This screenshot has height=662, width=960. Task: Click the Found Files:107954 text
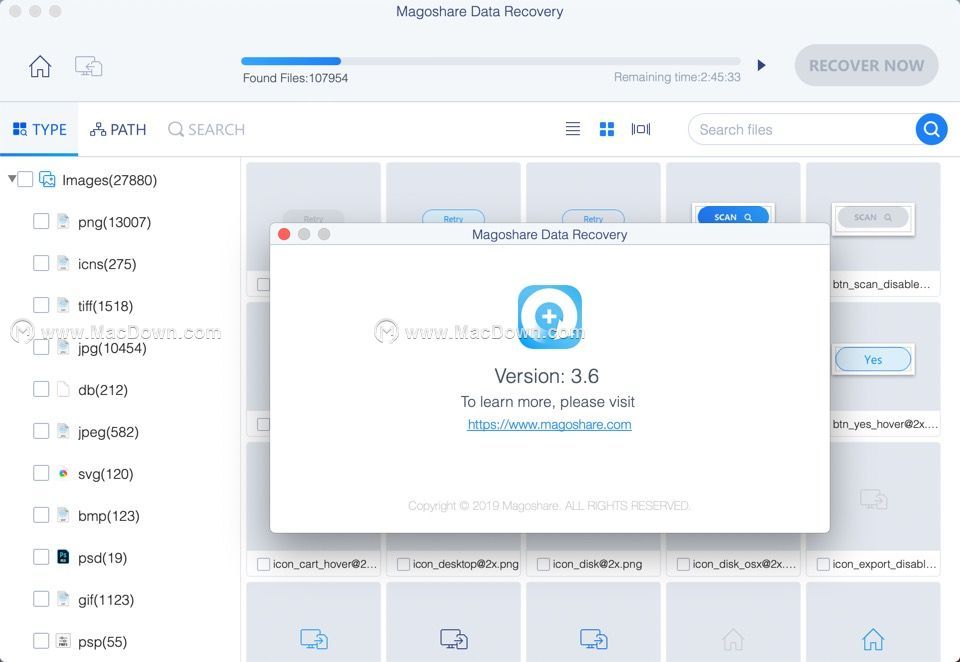pos(296,78)
